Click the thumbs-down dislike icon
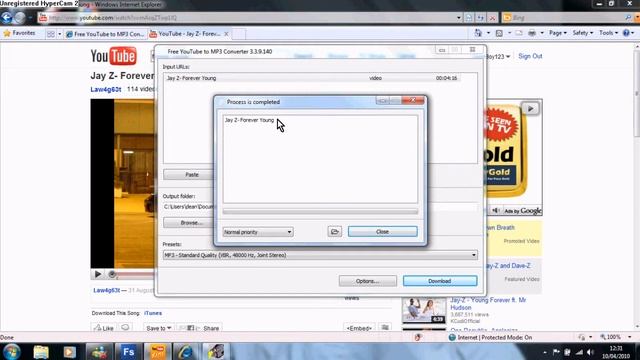The image size is (640, 360). click(125, 327)
